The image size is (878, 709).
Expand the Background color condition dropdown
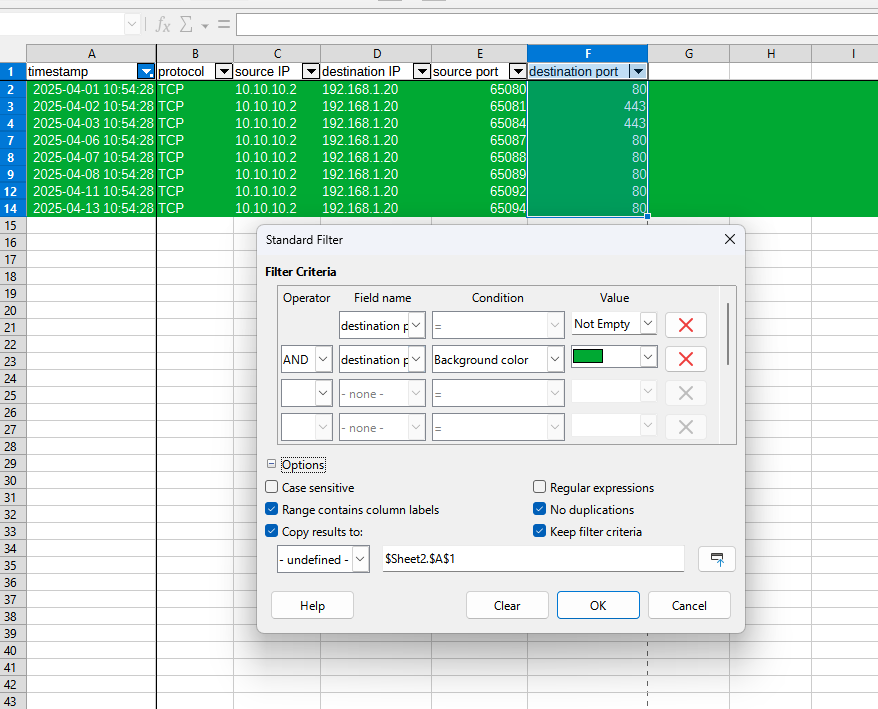pos(554,360)
